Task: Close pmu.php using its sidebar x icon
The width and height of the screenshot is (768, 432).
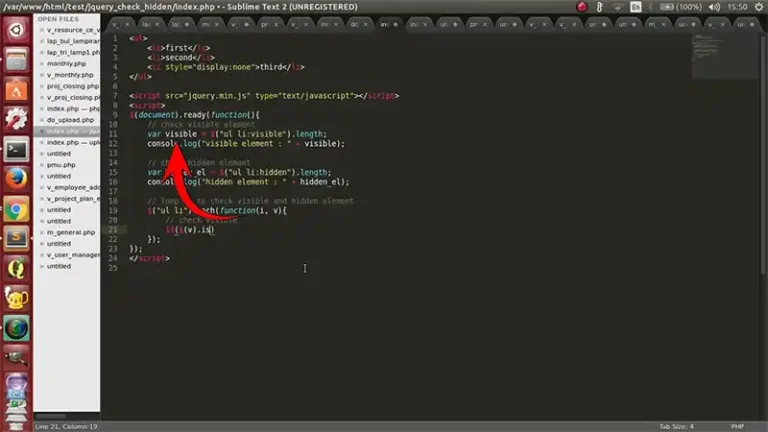Action: click(x=42, y=165)
